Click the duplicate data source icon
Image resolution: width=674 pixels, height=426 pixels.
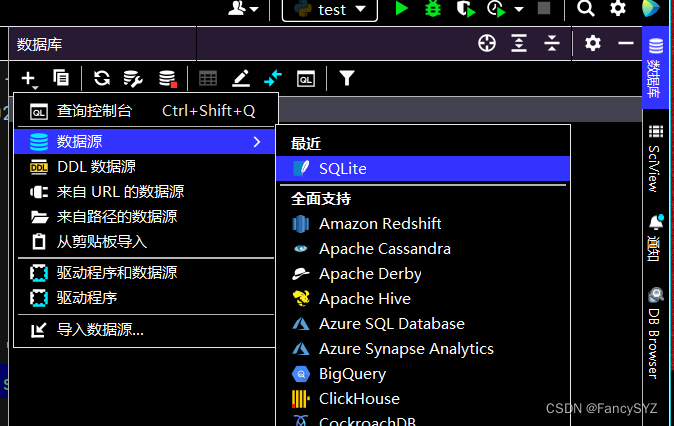coord(61,78)
